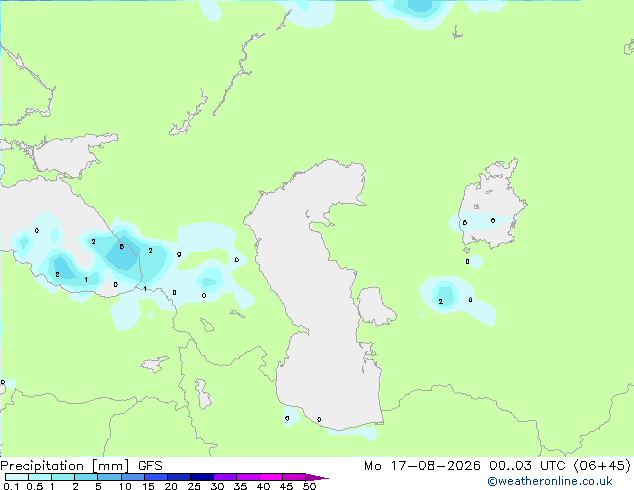Click the 1–2 mm legend color swatch
Screen dimensions: 634x490
click(63, 477)
